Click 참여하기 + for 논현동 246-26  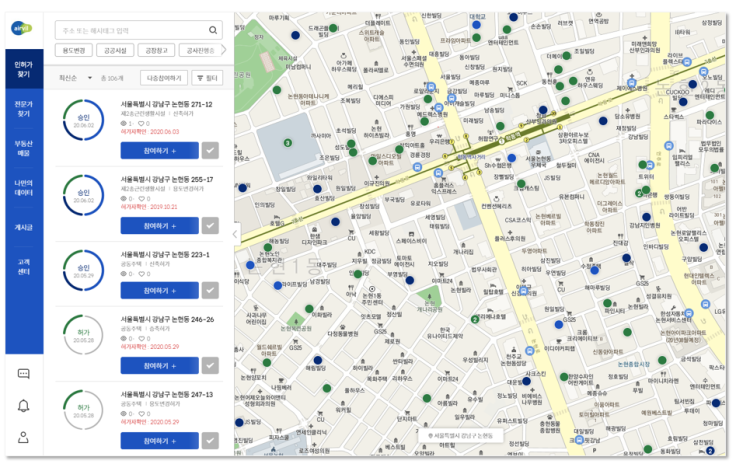[160, 365]
